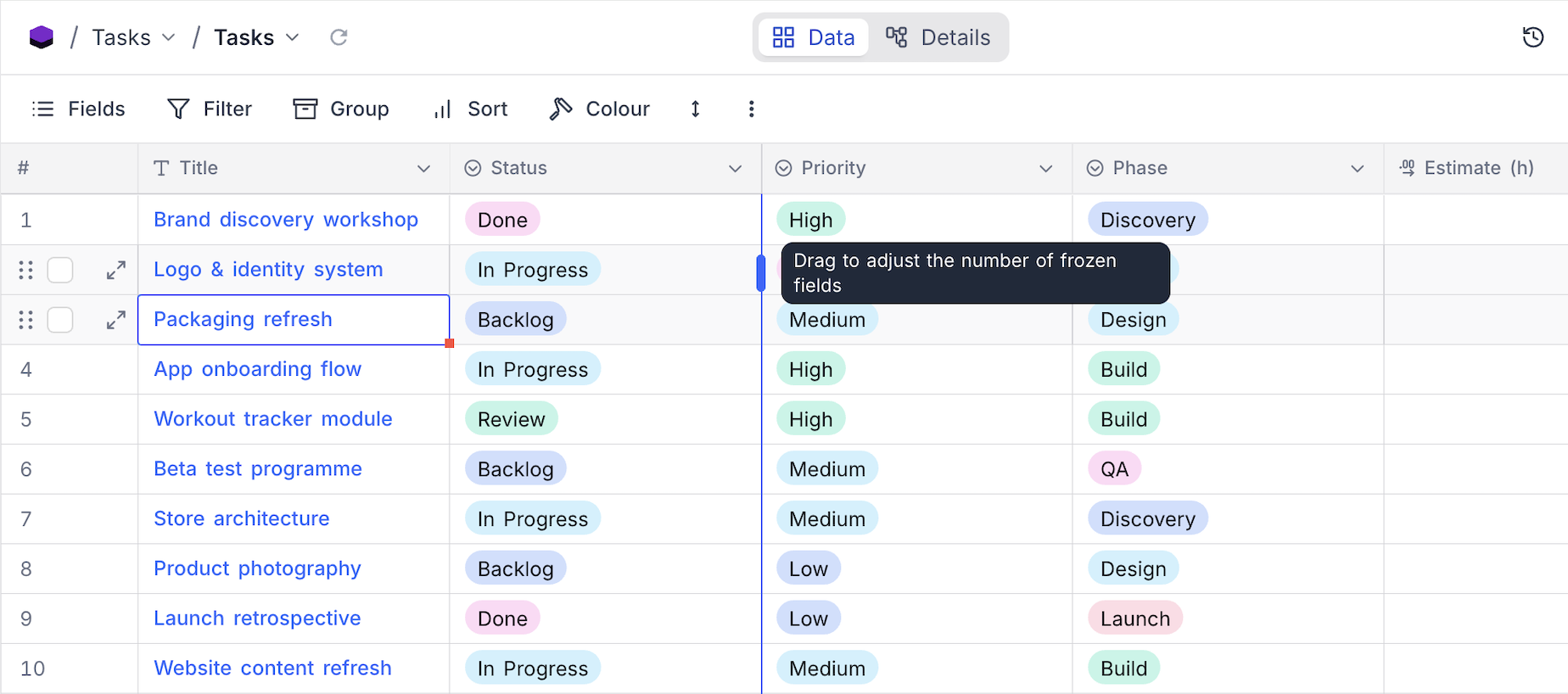The image size is (1568, 694).
Task: Click the Review status badge
Action: [511, 419]
